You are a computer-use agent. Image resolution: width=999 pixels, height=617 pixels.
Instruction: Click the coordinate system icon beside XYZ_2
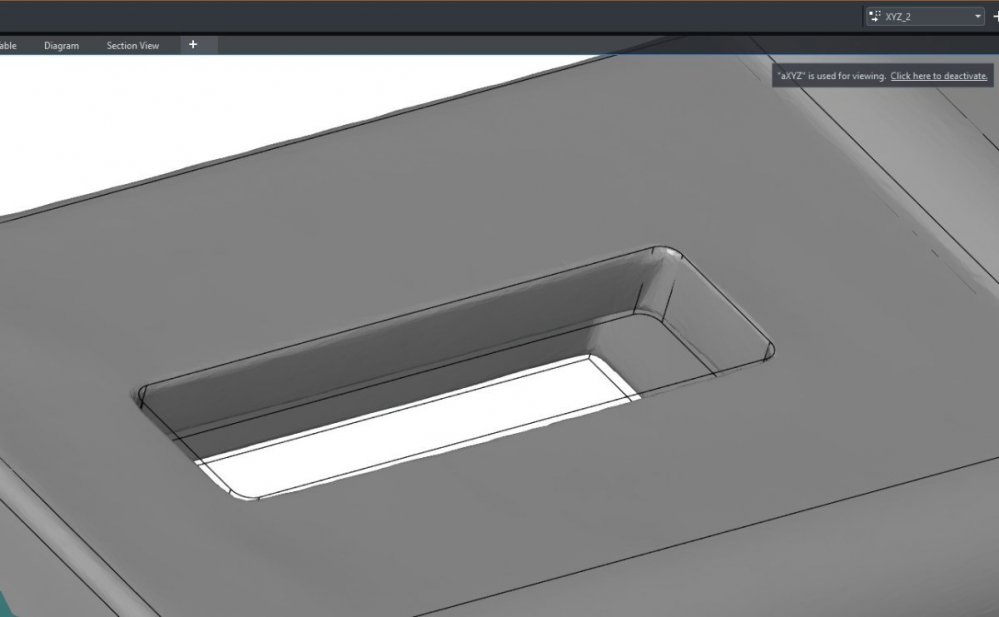[x=875, y=17]
